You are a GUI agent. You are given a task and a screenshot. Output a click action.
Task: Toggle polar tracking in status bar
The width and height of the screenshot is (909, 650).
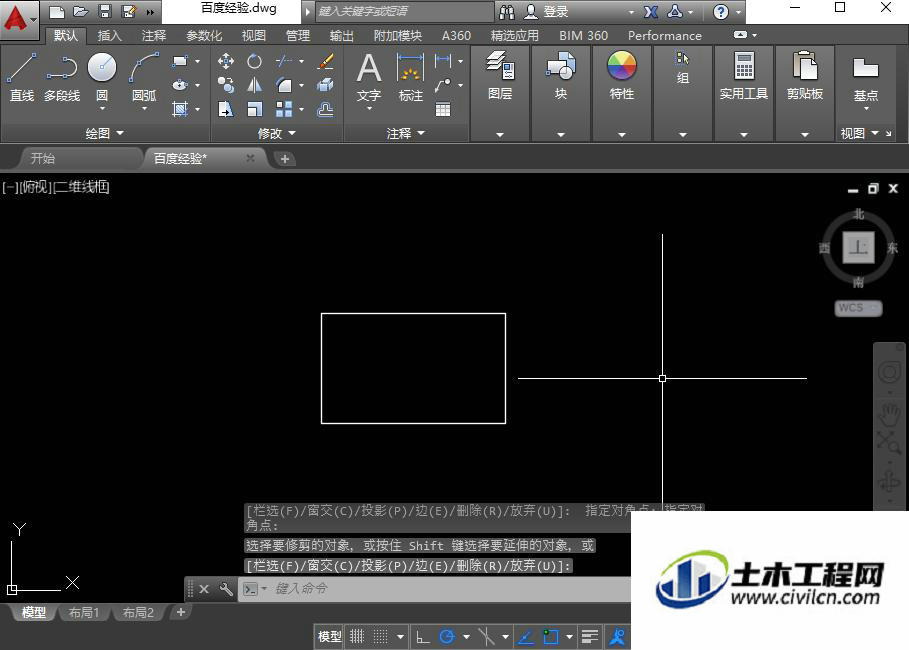coord(446,637)
